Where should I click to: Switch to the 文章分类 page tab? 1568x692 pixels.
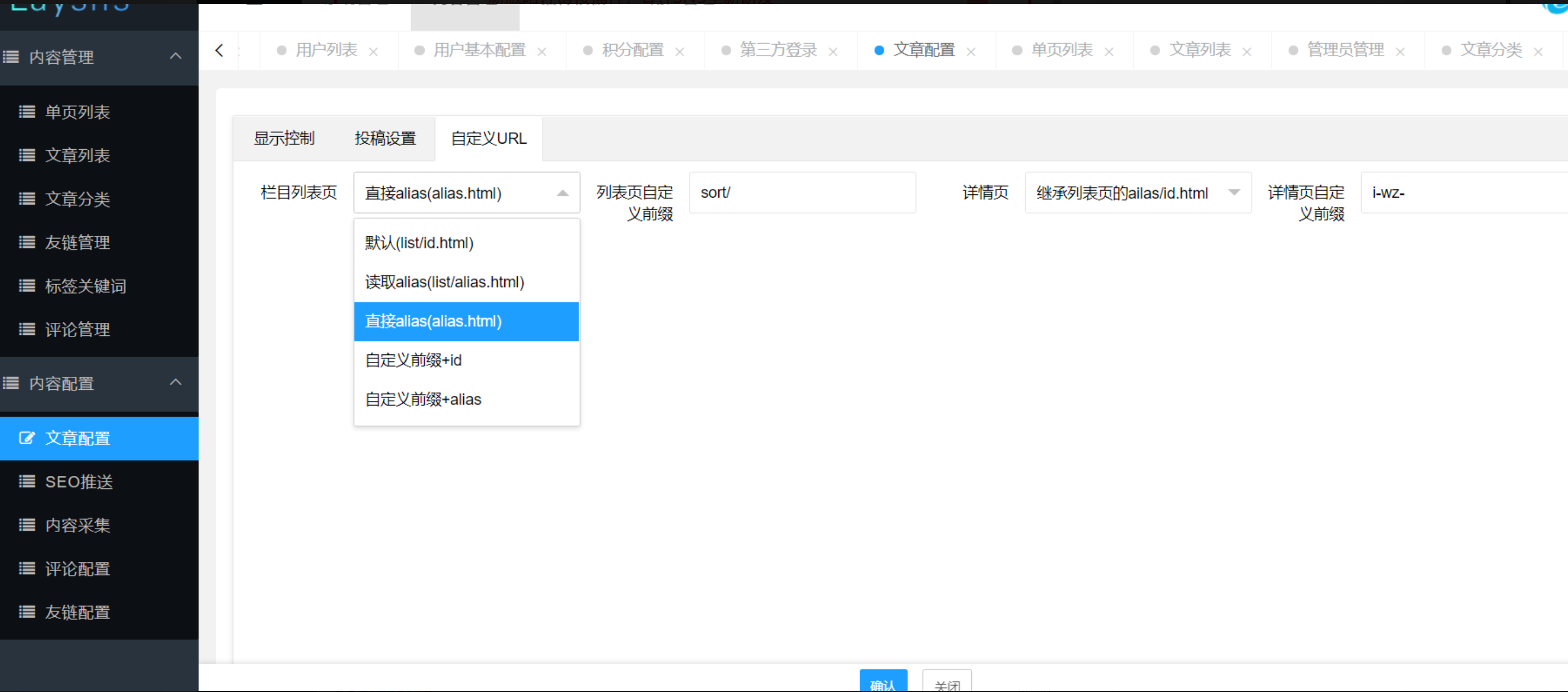click(1491, 50)
